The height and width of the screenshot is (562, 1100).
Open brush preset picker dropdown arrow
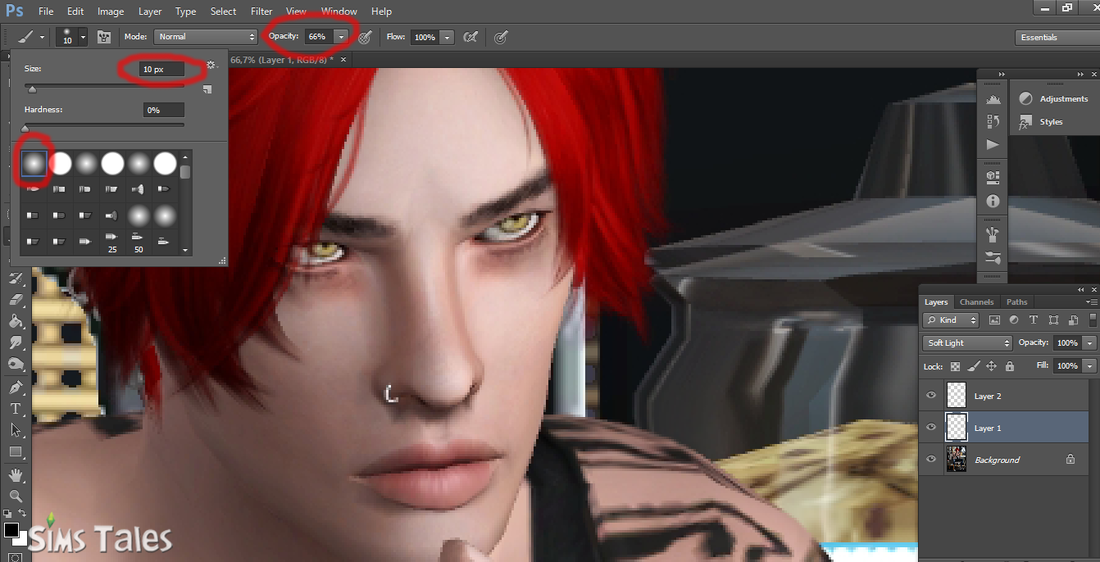point(83,36)
